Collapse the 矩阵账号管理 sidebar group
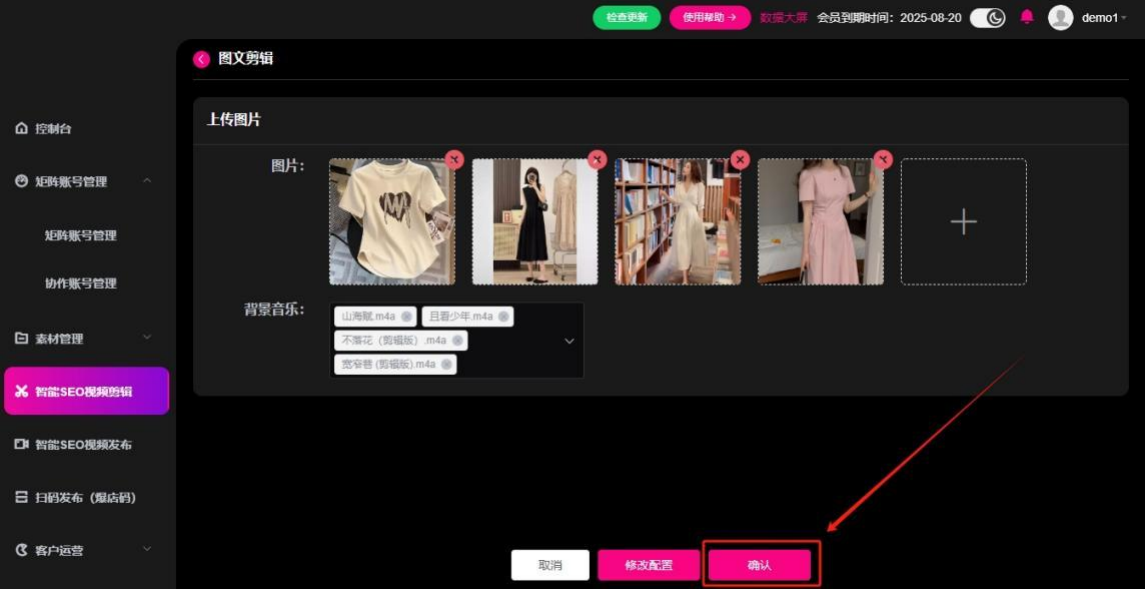The image size is (1145, 589). (x=147, y=181)
